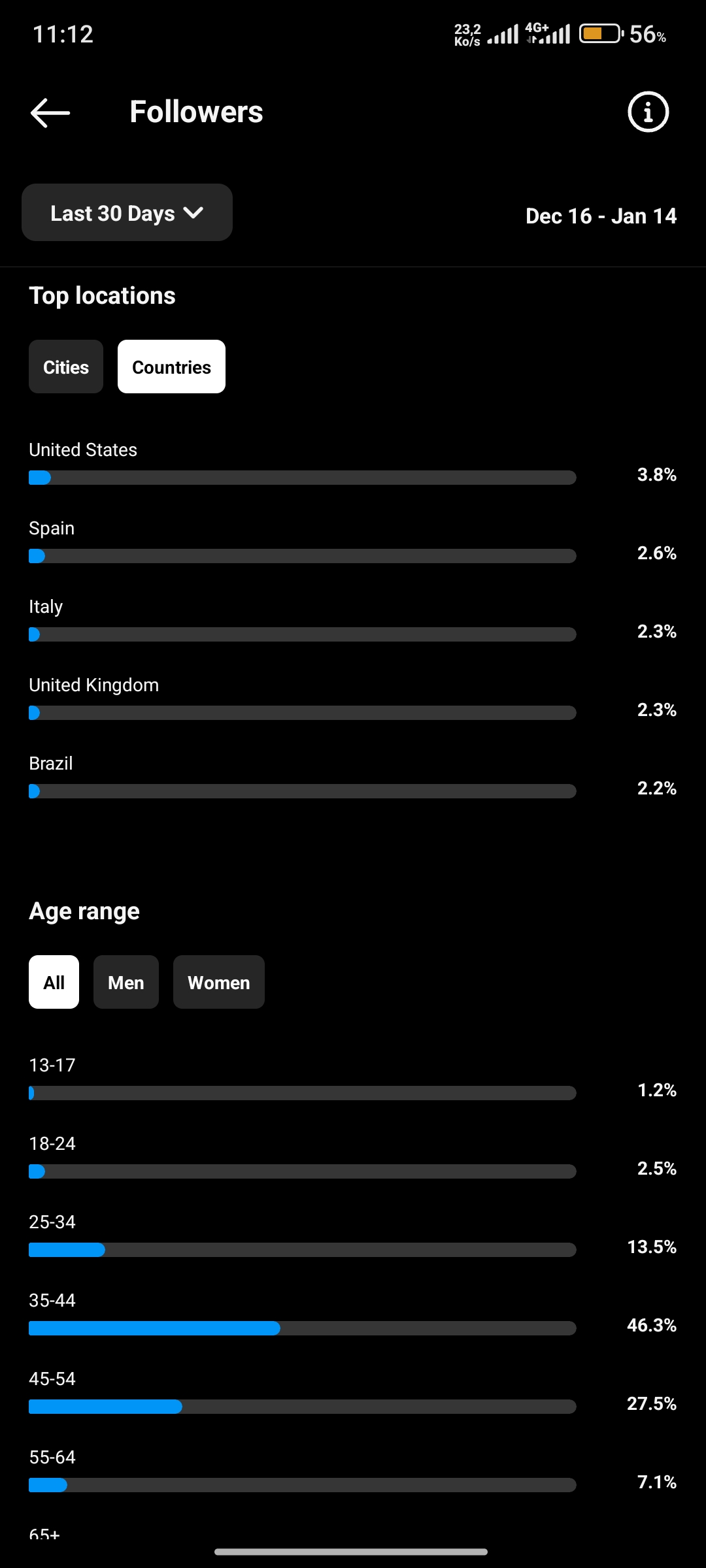Filter age range by Men
This screenshot has height=1568, width=706.
tap(126, 982)
